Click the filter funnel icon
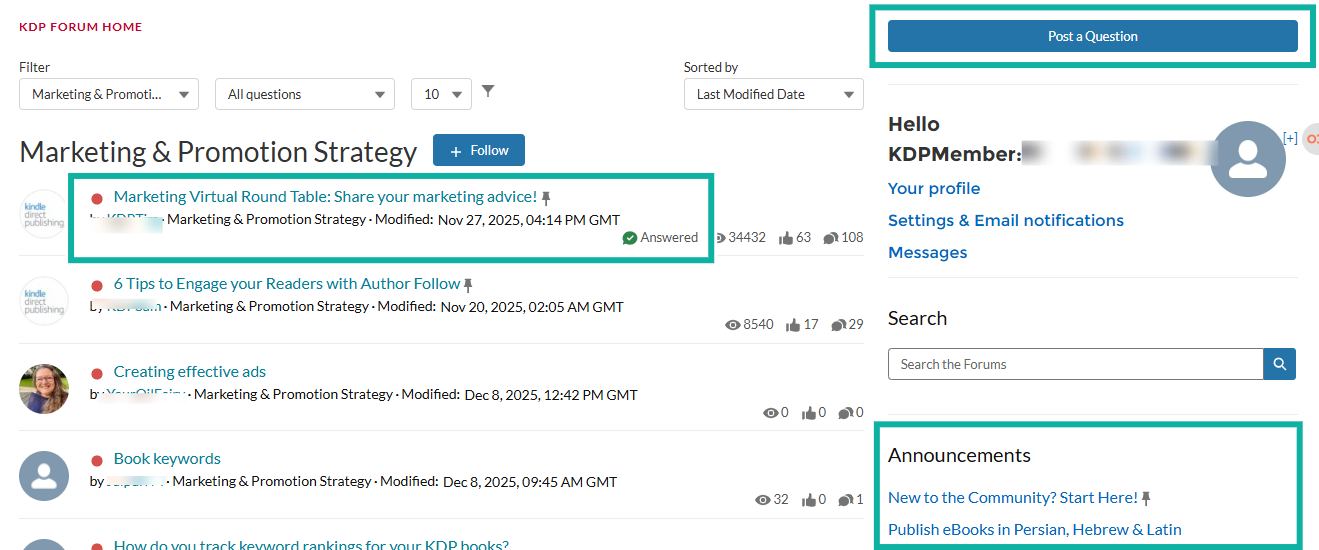 488,91
